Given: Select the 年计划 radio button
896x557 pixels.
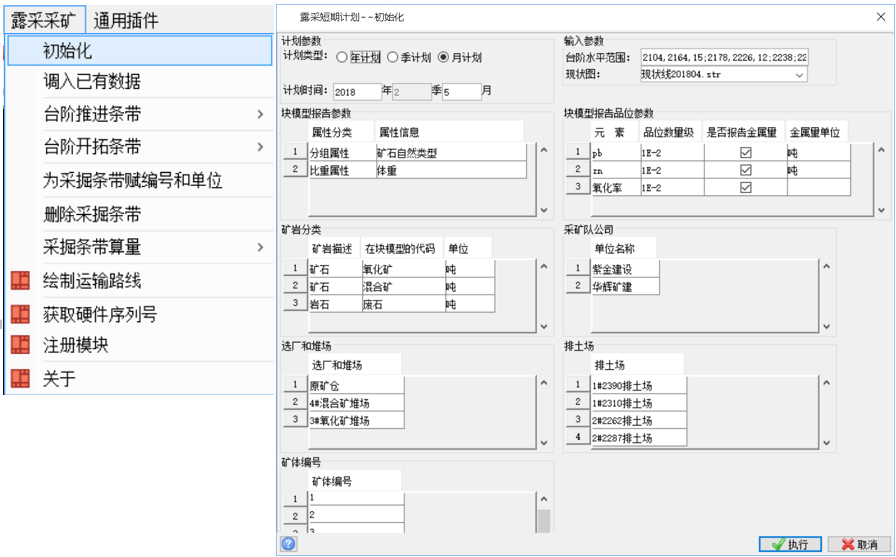Looking at the screenshot, I should coord(342,57).
